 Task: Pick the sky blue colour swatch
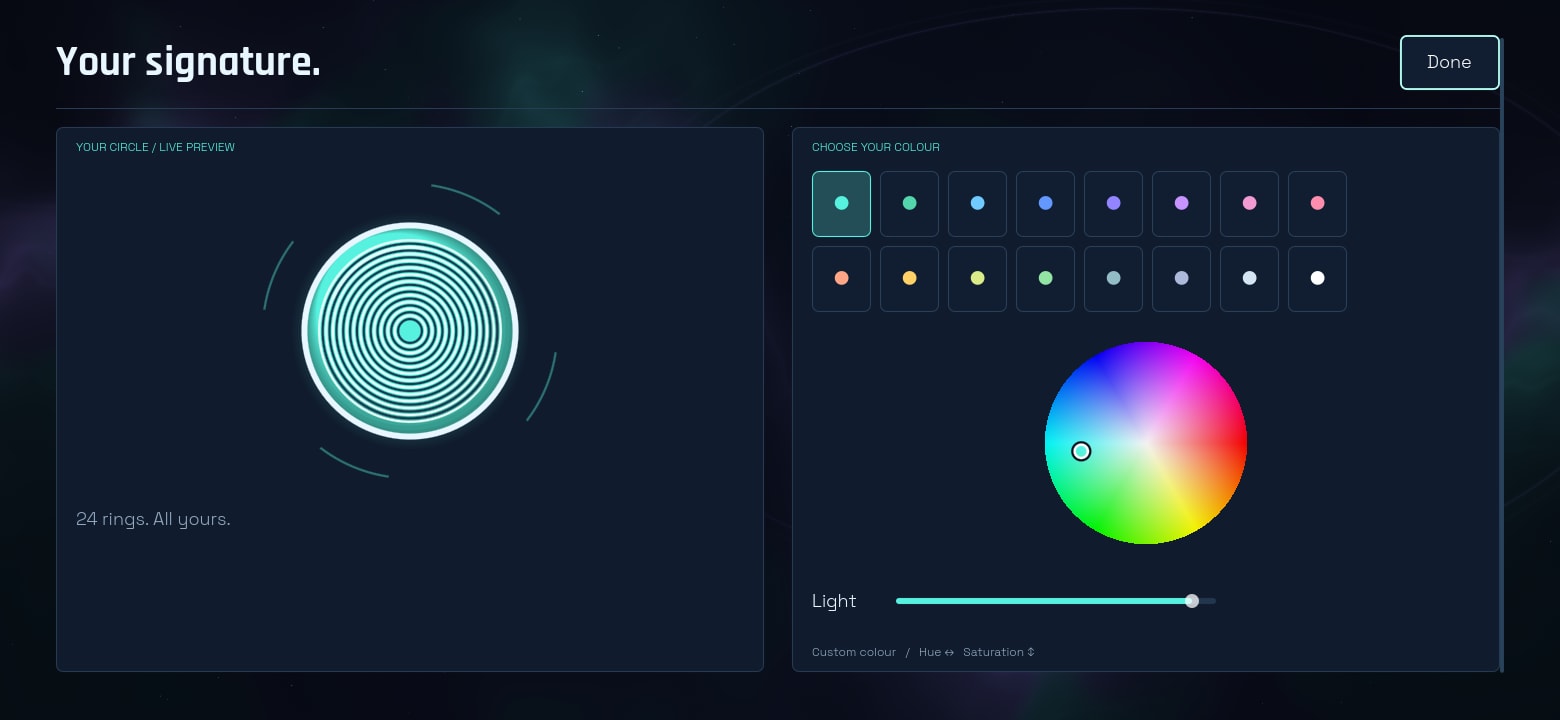(x=977, y=204)
